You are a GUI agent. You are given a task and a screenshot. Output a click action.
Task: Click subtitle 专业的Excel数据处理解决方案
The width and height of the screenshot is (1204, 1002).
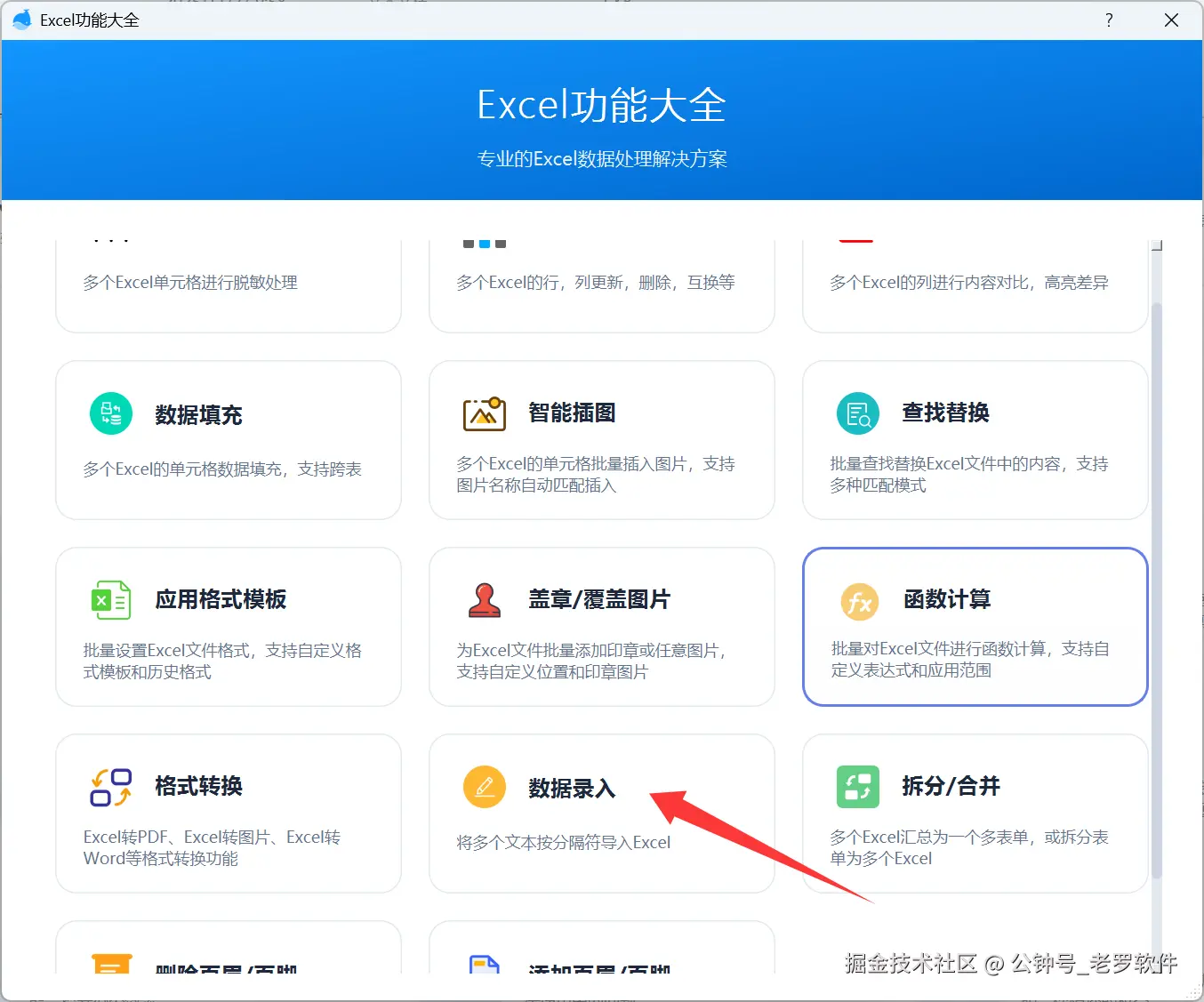tap(602, 159)
